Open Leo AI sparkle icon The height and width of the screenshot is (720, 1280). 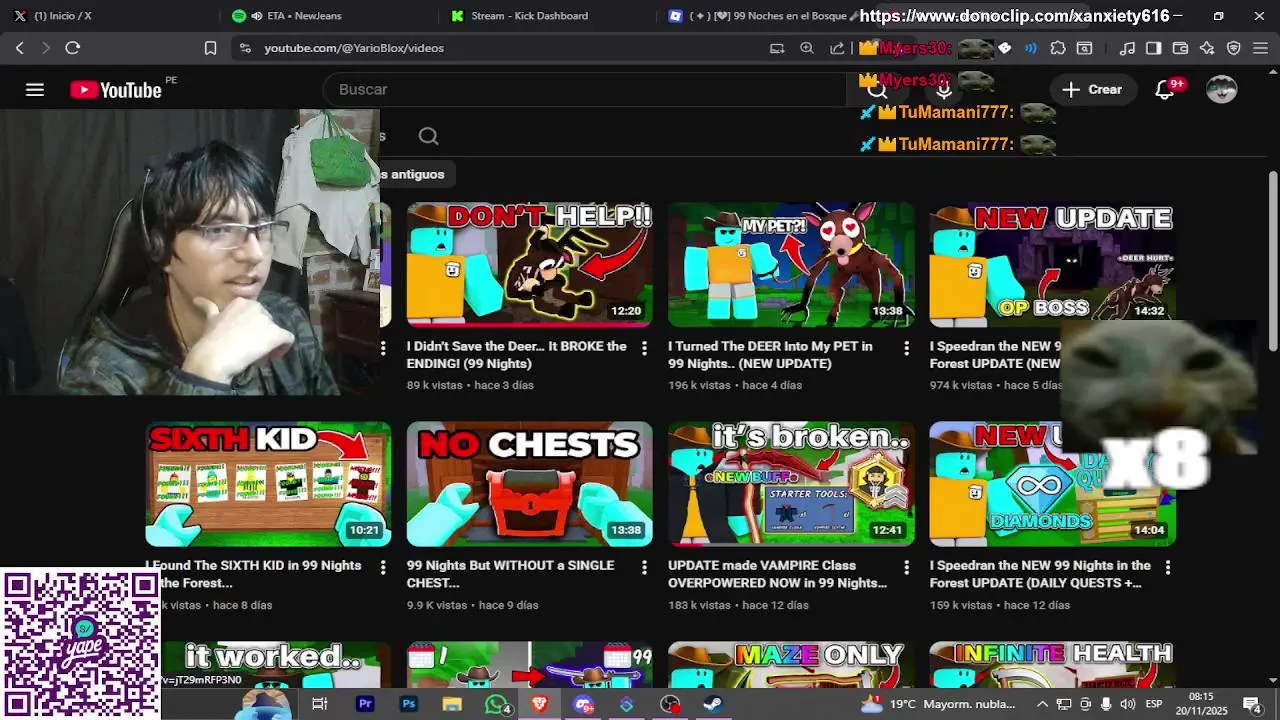pyautogui.click(x=1207, y=48)
